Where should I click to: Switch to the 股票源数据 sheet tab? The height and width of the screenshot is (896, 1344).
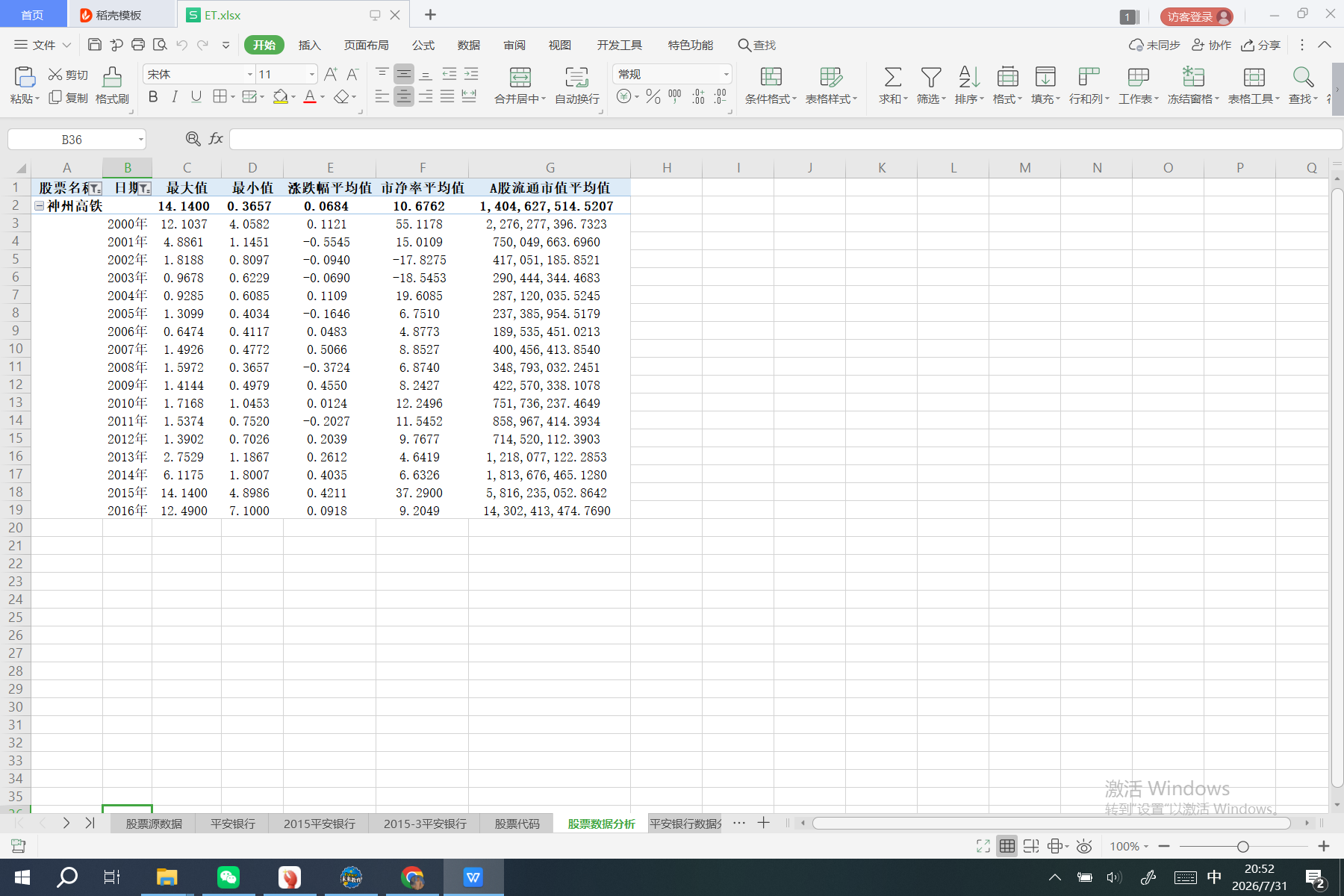click(x=154, y=824)
